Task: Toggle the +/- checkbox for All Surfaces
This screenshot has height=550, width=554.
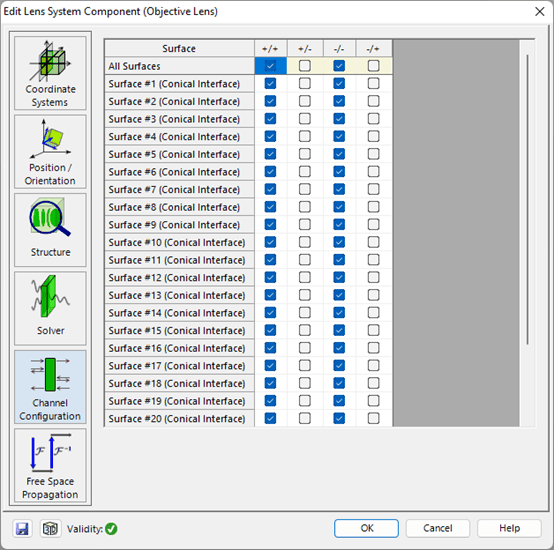Action: pyautogui.click(x=305, y=66)
